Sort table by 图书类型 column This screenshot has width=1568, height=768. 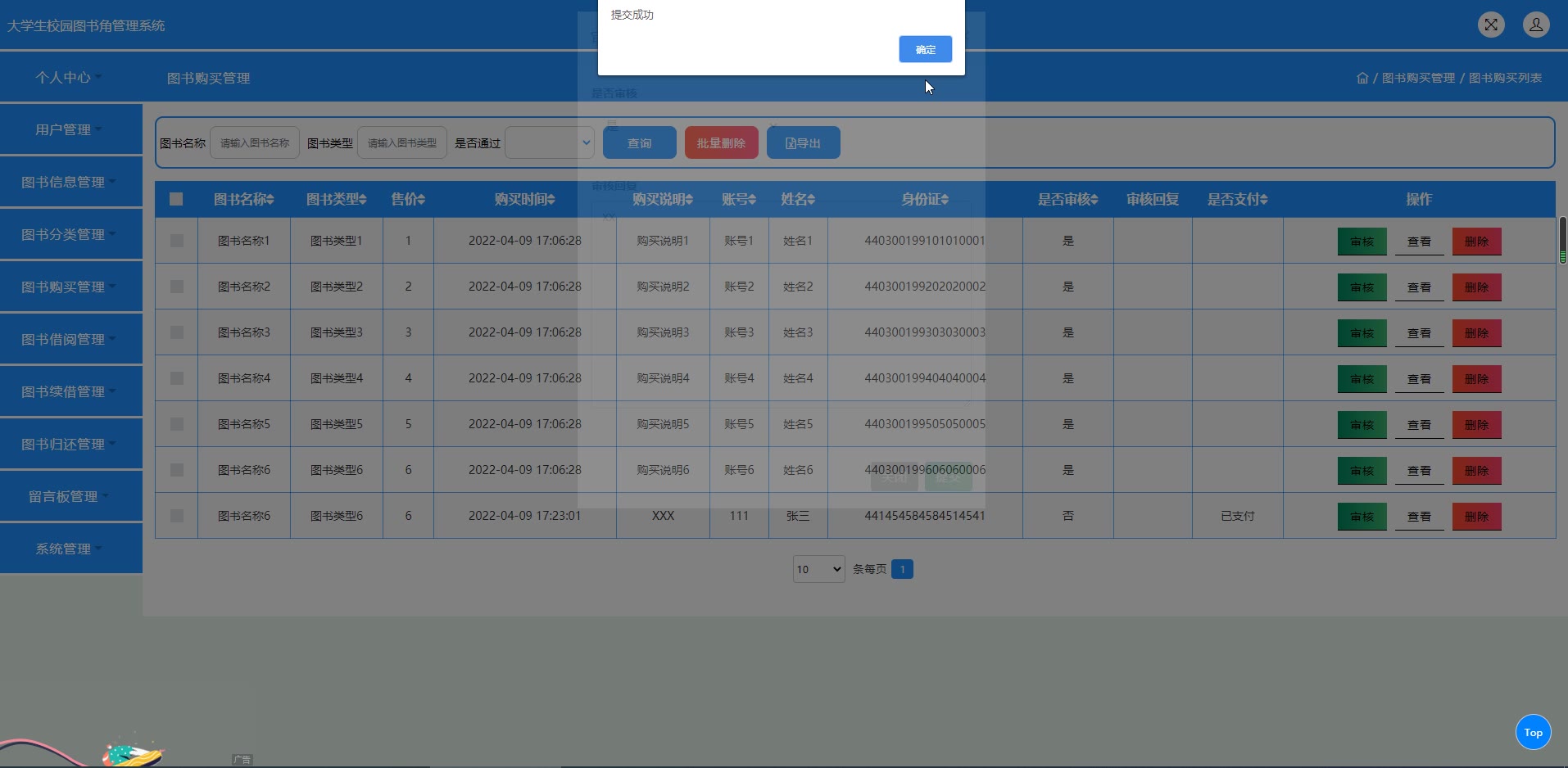click(337, 199)
